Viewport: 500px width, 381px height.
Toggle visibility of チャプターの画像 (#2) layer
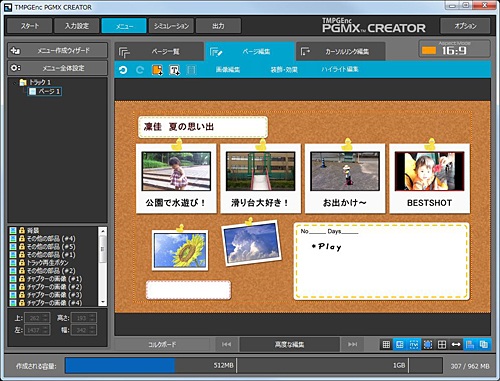[13, 287]
